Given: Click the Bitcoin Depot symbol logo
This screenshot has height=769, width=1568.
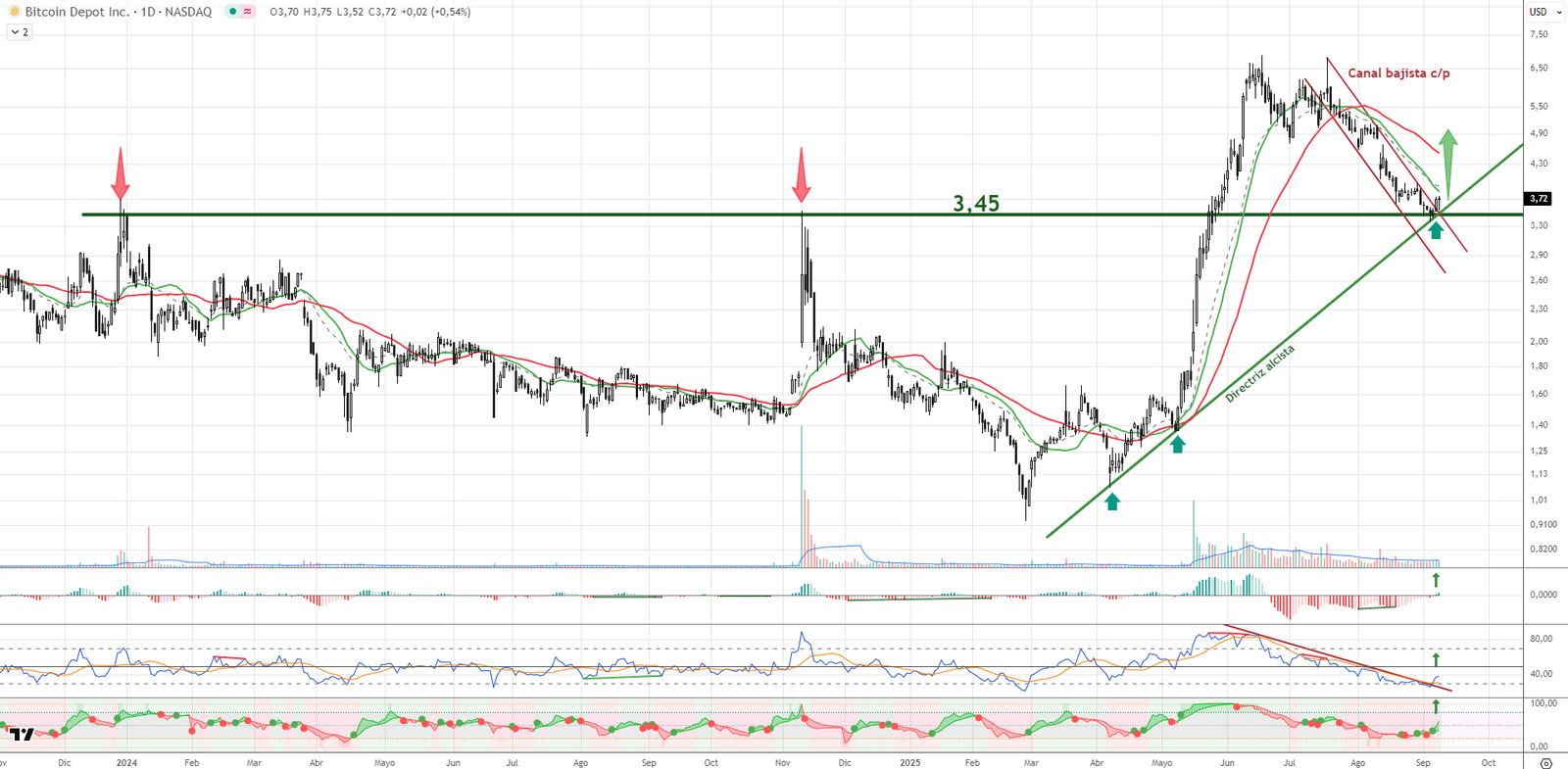Looking at the screenshot, I should (14, 12).
